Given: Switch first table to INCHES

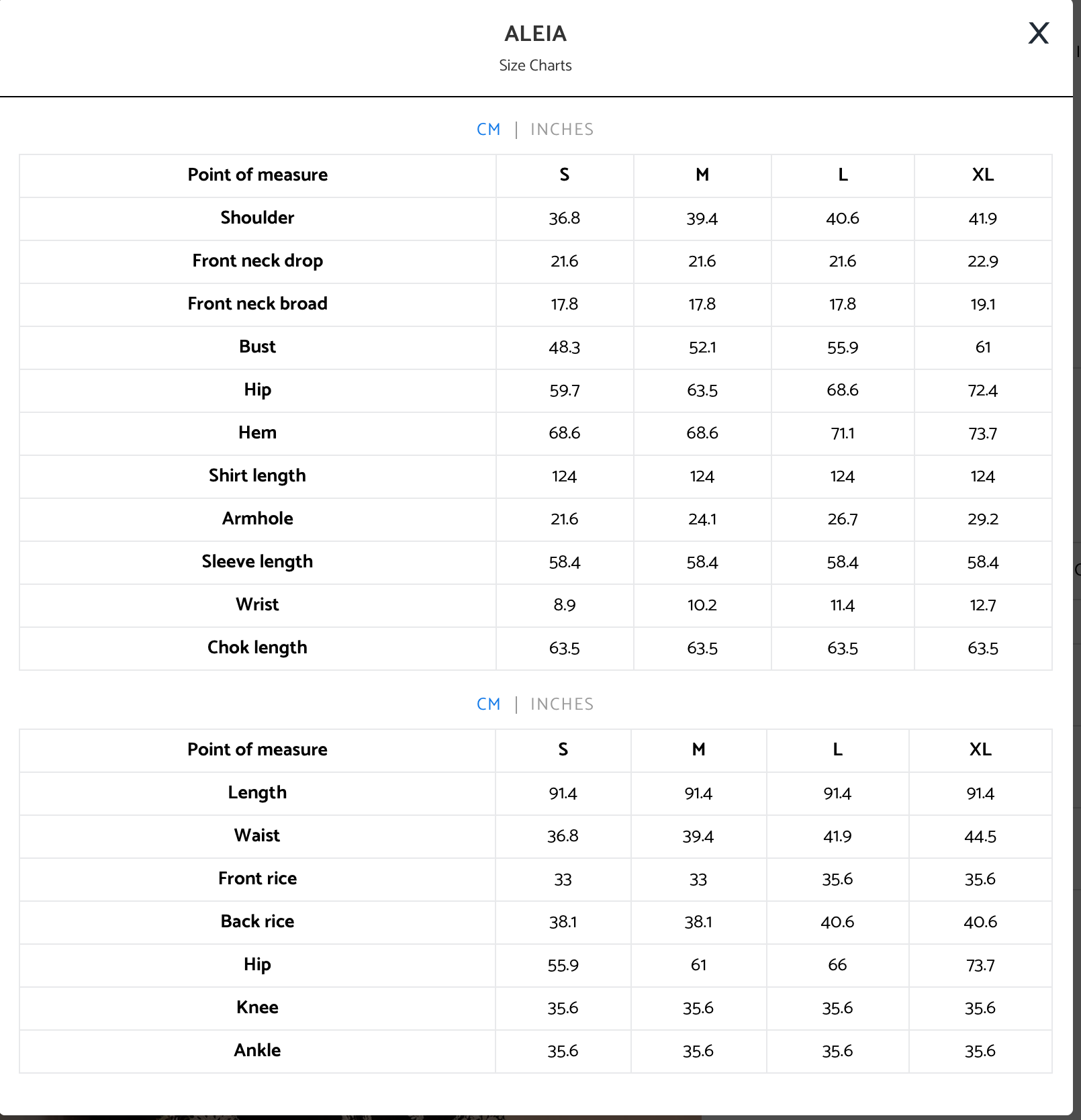Looking at the screenshot, I should point(562,130).
